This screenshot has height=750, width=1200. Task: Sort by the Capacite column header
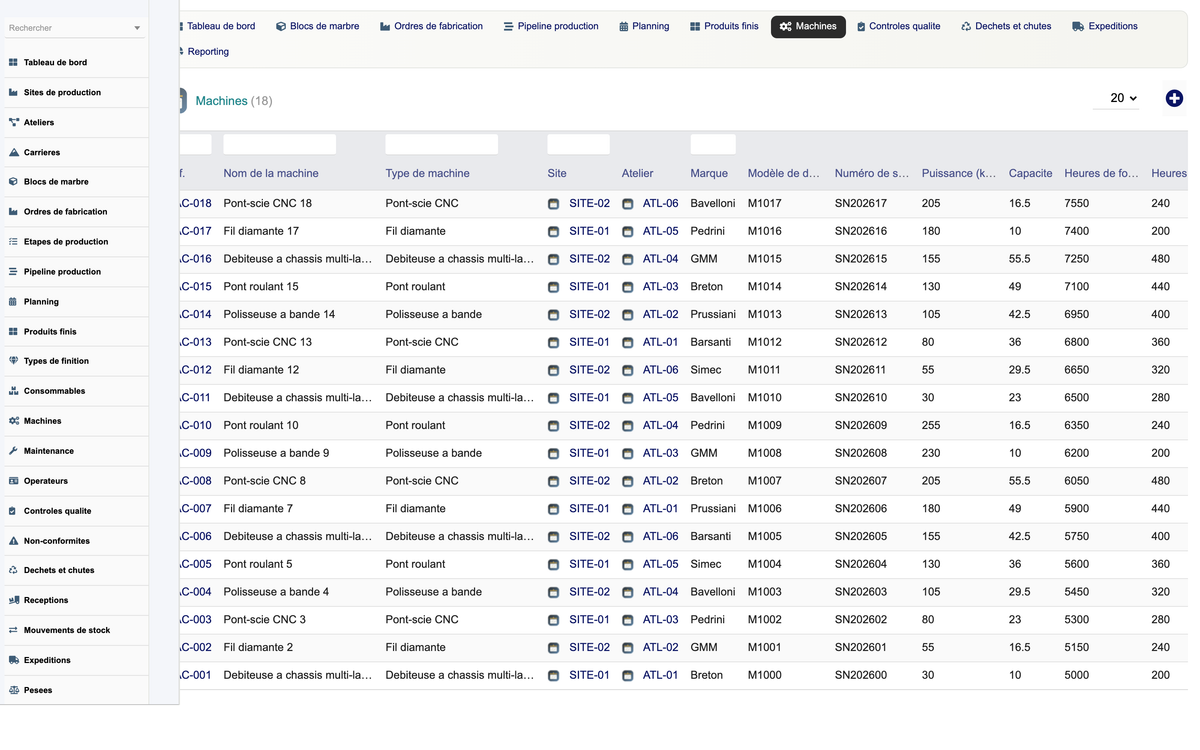coord(1030,174)
